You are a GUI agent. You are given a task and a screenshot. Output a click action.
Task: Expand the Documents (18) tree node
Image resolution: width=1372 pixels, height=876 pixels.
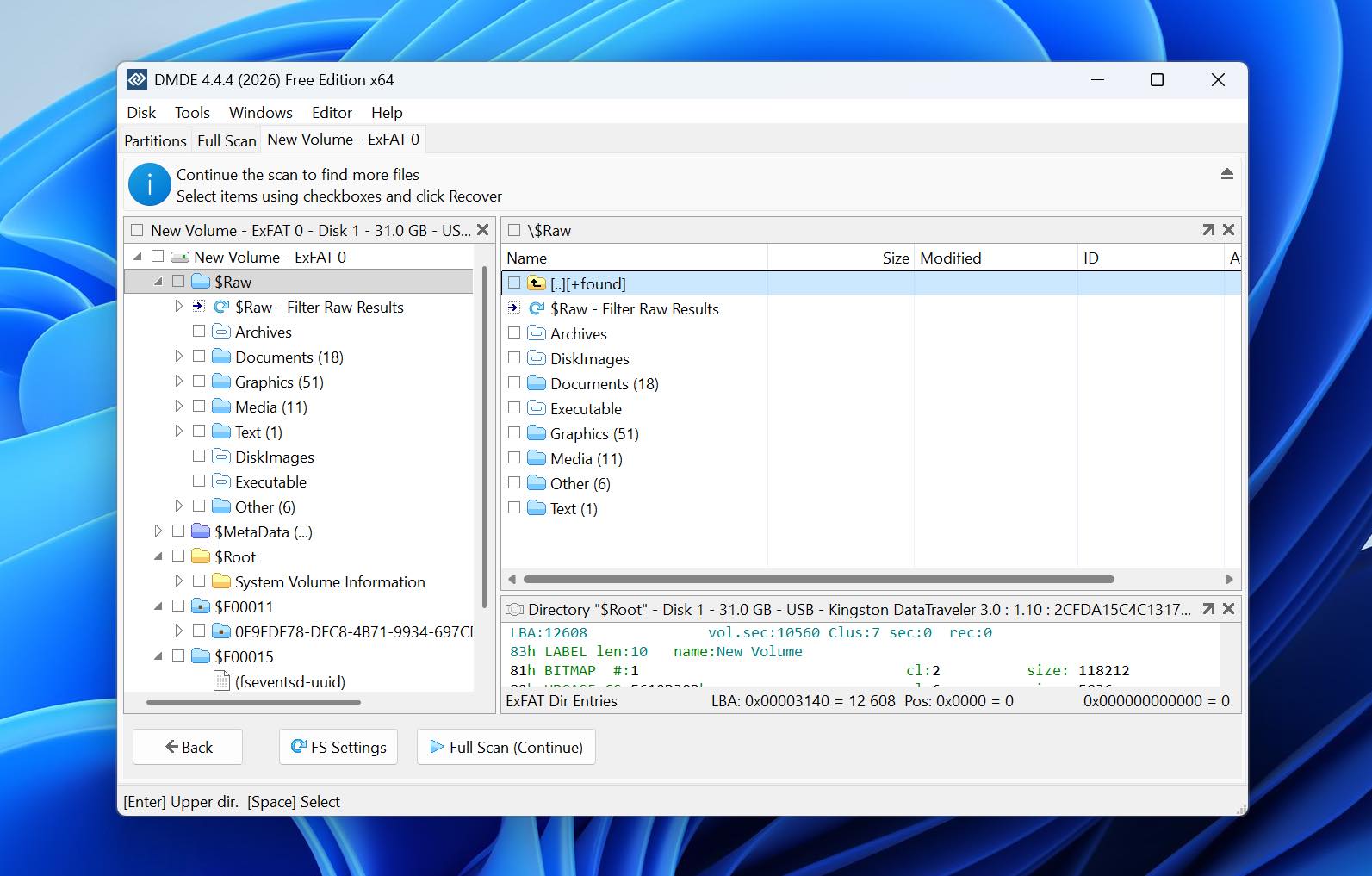[x=178, y=356]
